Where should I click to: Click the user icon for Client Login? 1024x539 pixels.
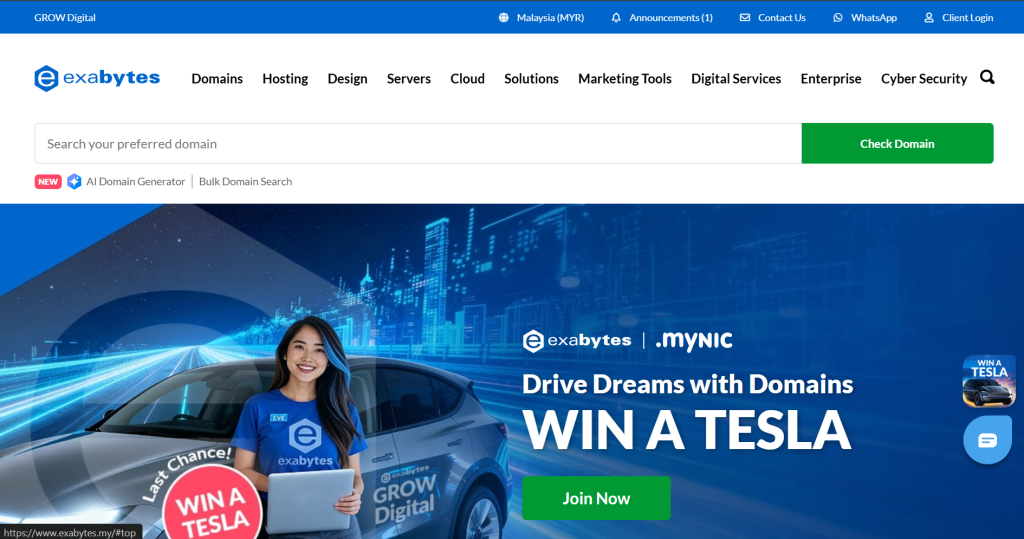click(929, 18)
